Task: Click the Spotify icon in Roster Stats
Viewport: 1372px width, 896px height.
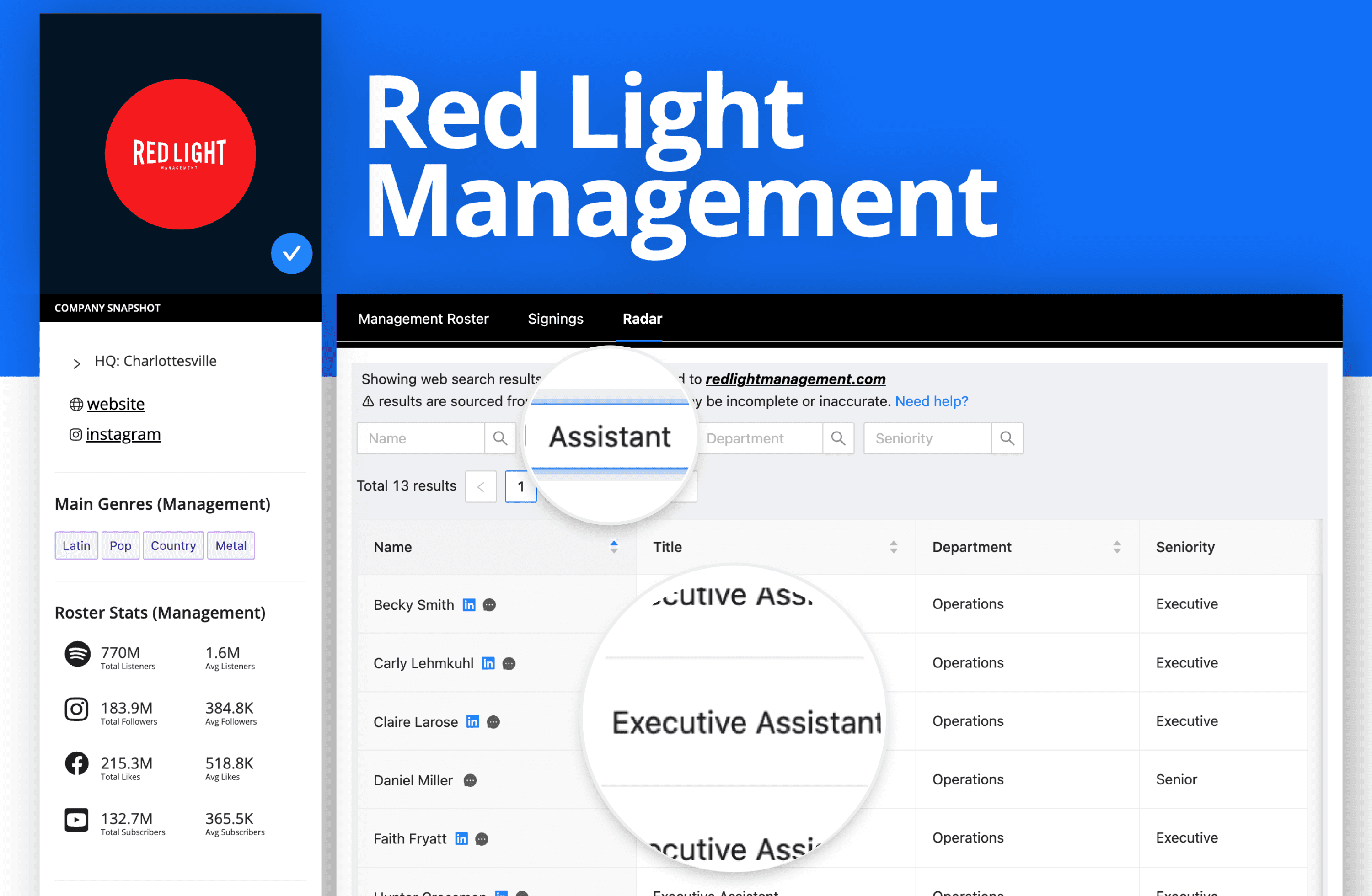Action: 76,655
